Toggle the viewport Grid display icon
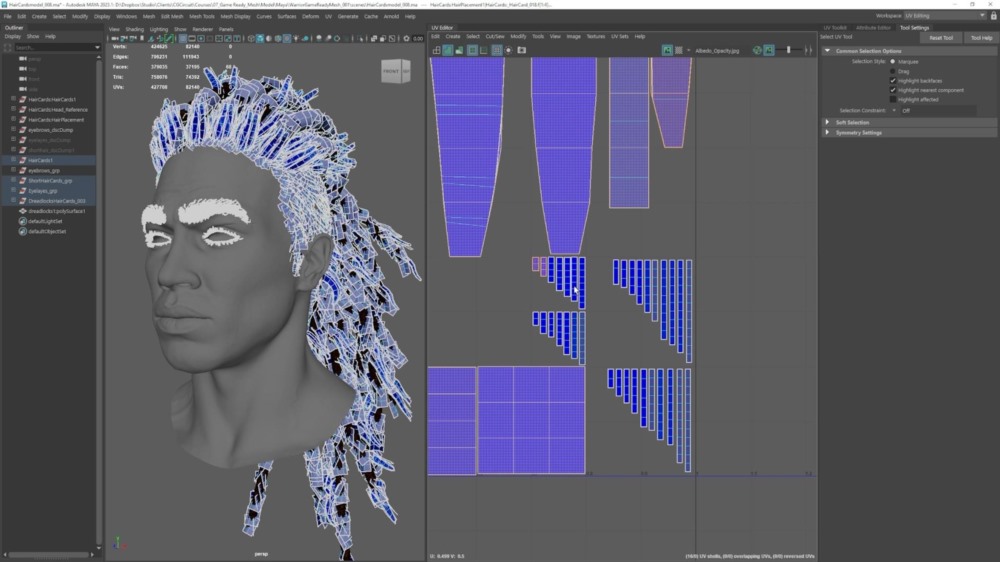The image size is (1000, 562). [x=183, y=38]
